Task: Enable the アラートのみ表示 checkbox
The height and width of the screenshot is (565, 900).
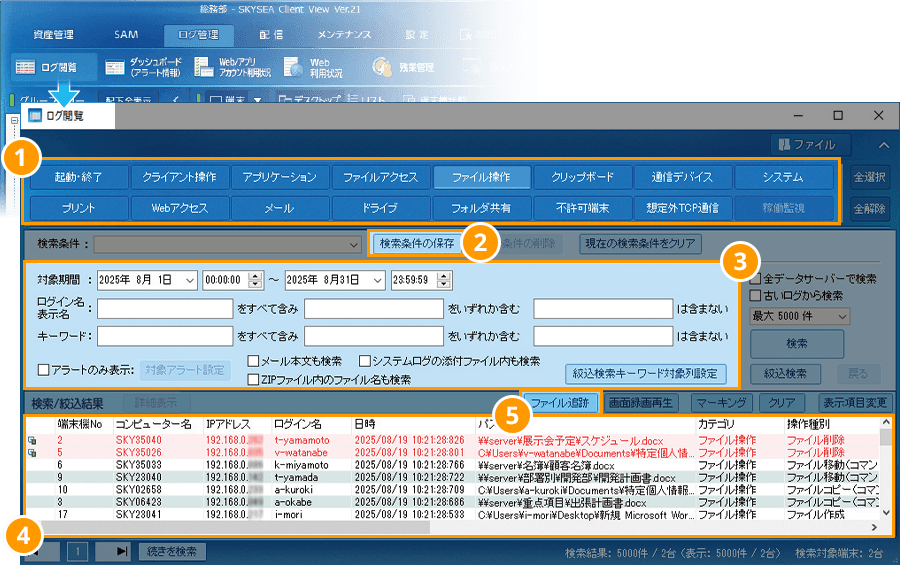Action: tap(43, 370)
